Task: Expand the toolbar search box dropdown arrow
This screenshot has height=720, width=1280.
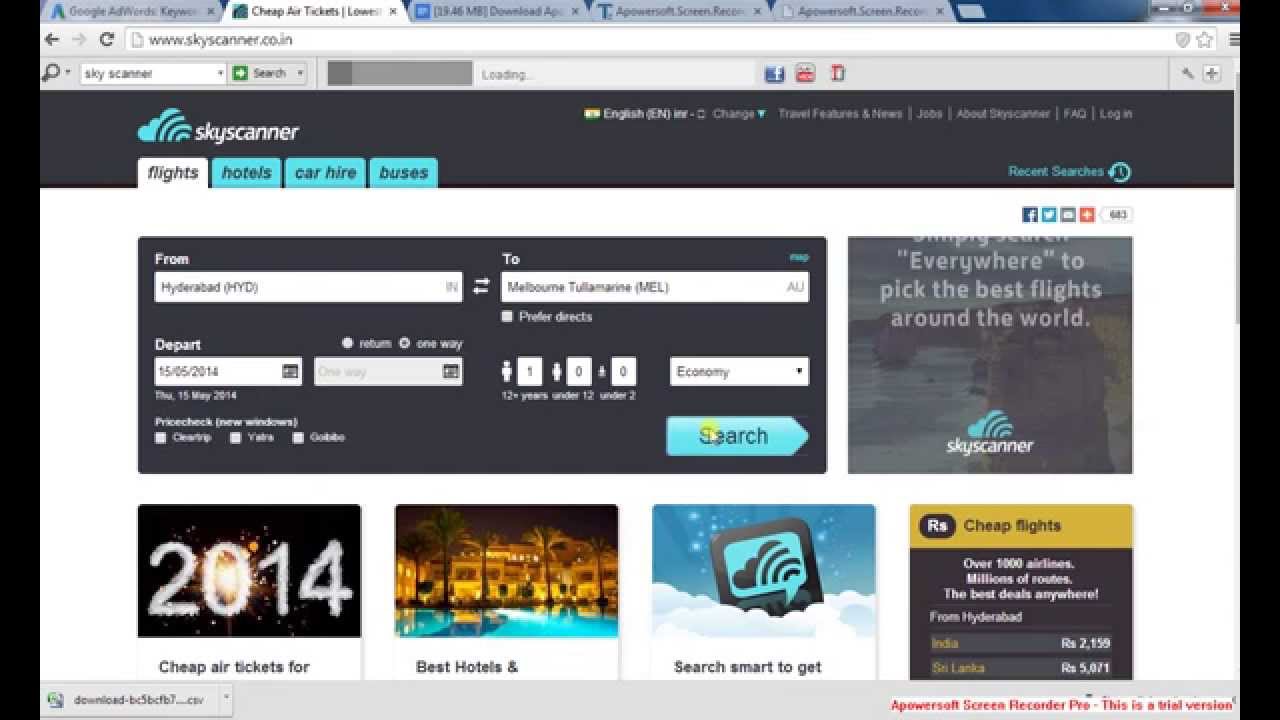Action: (220, 73)
